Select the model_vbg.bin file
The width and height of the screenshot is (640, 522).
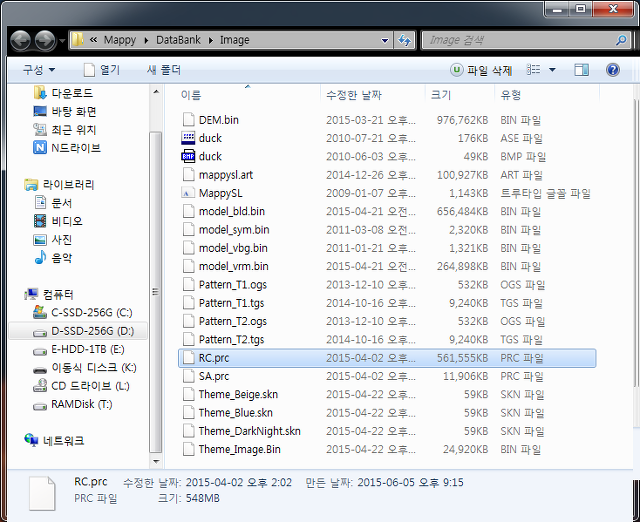387,248
